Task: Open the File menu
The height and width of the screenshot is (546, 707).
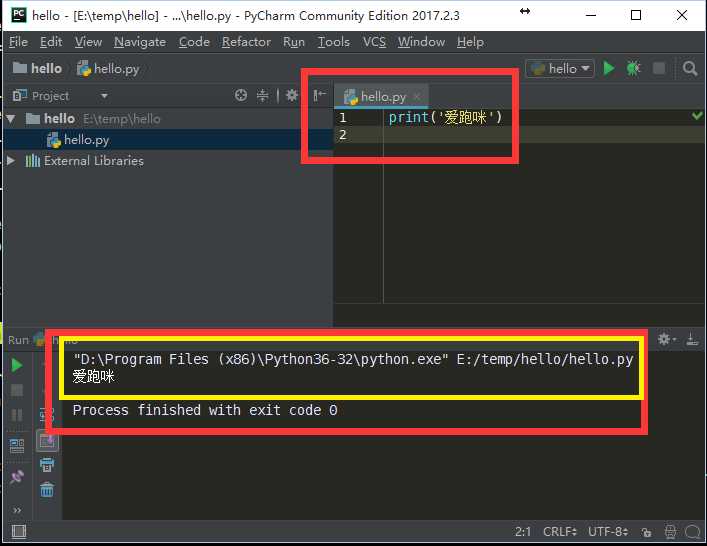Action: pos(18,42)
